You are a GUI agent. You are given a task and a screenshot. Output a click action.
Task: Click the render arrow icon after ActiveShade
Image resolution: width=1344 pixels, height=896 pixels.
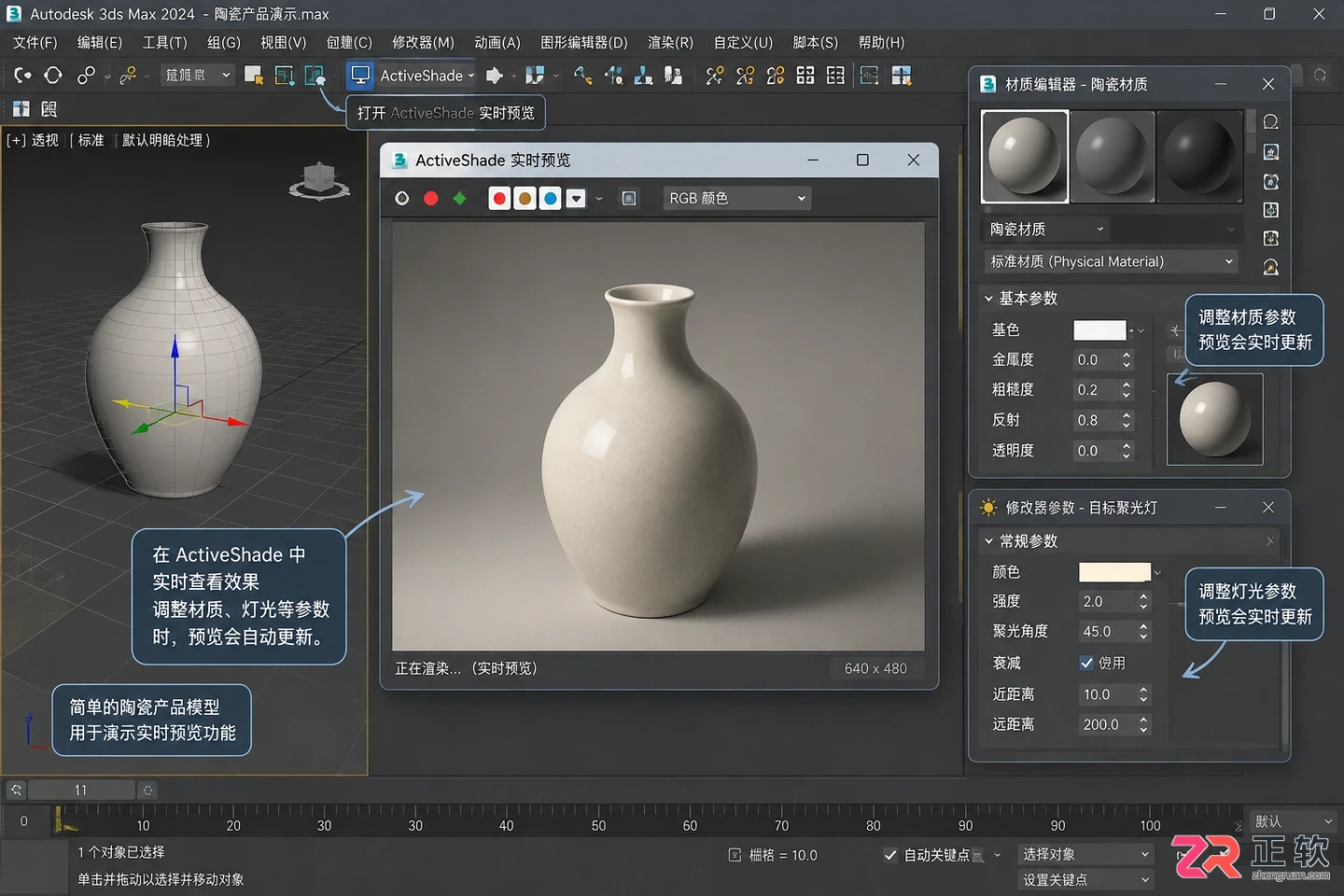495,76
